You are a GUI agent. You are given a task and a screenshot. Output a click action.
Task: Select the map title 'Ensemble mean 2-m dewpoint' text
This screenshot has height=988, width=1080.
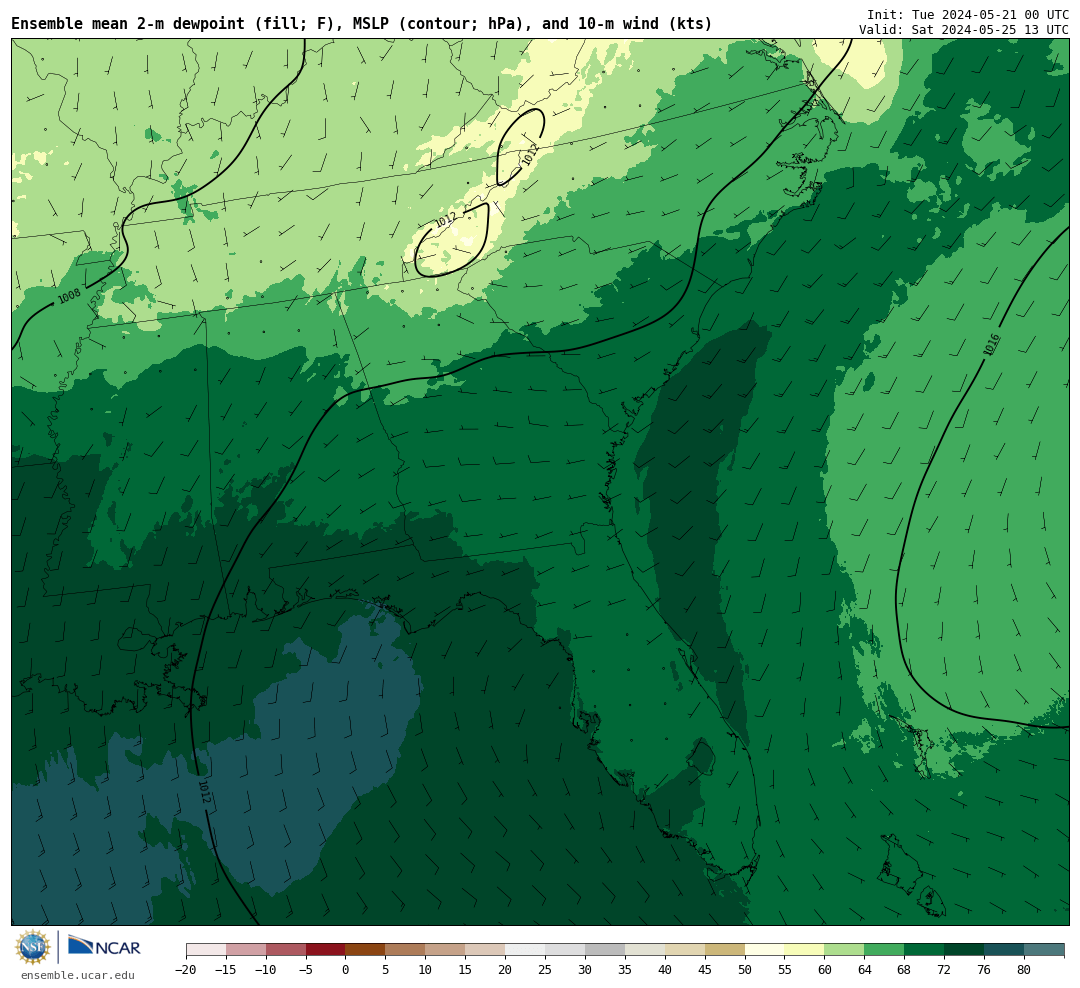(128, 24)
